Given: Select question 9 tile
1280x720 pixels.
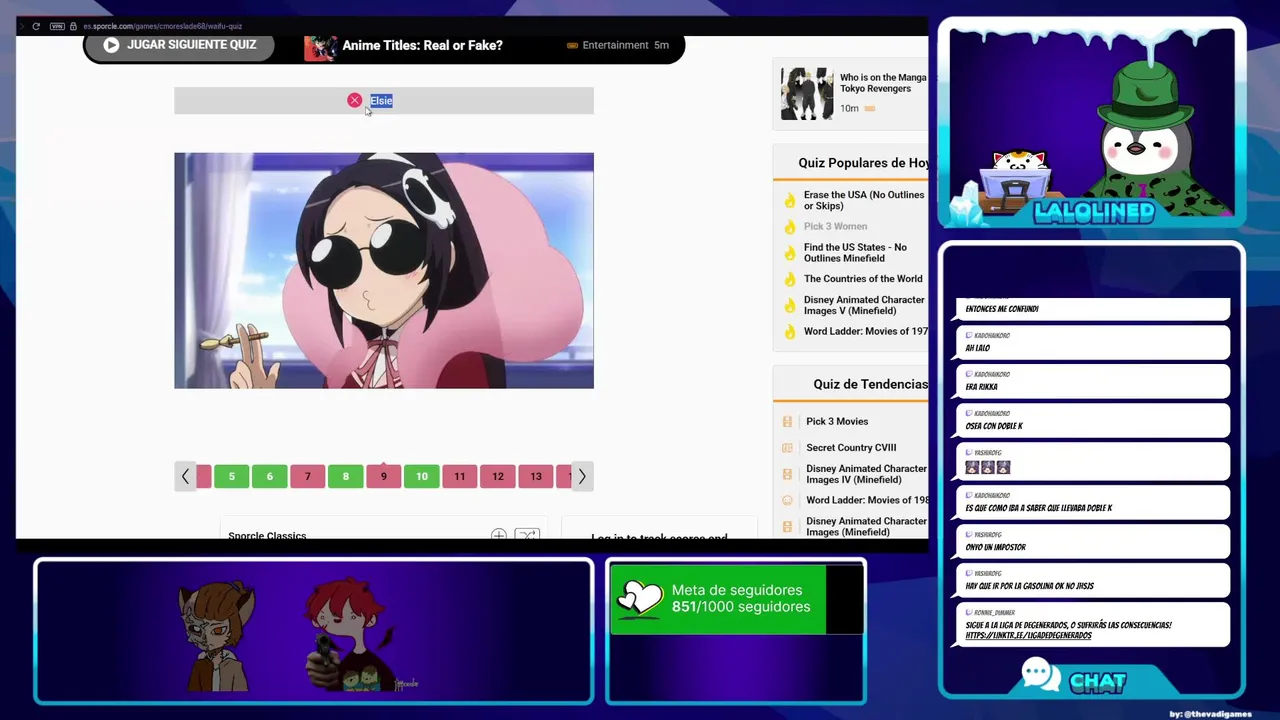Looking at the screenshot, I should tap(383, 477).
